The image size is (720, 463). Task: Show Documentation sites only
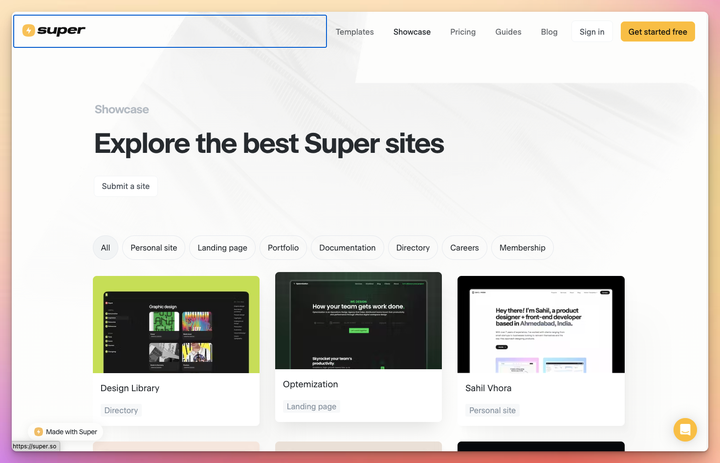(347, 248)
